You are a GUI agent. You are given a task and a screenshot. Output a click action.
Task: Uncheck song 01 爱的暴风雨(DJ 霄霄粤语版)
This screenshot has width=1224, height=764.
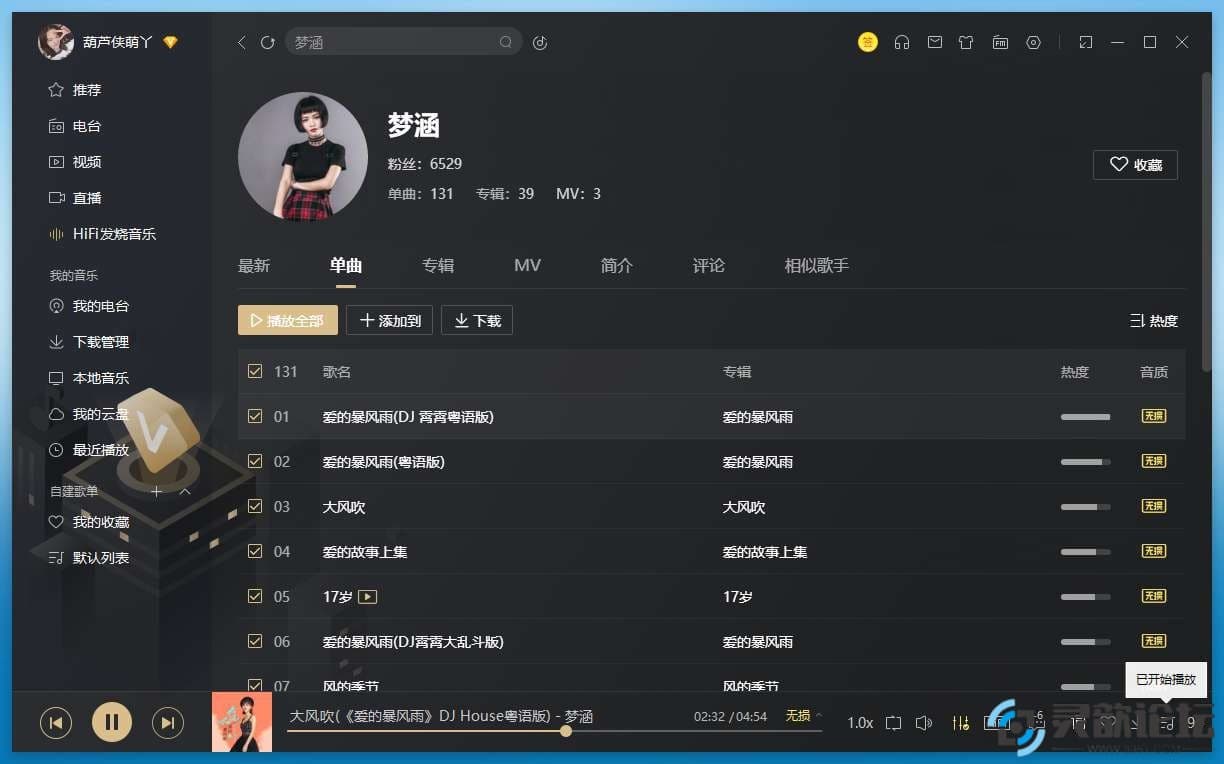[x=255, y=416]
